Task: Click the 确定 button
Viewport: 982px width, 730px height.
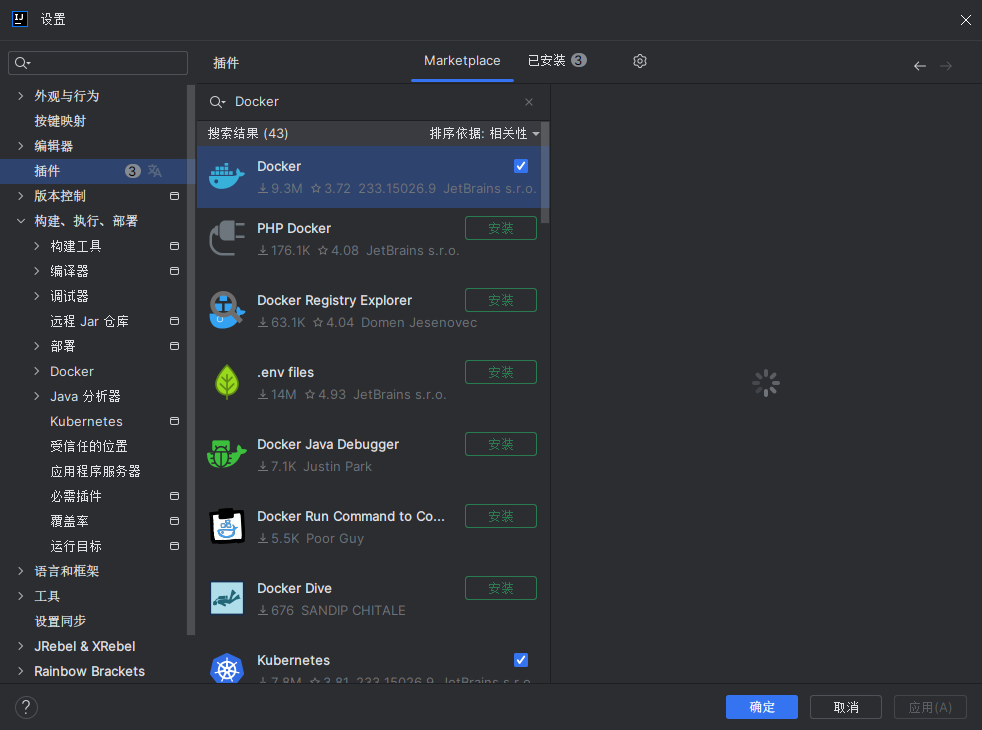Action: point(762,707)
